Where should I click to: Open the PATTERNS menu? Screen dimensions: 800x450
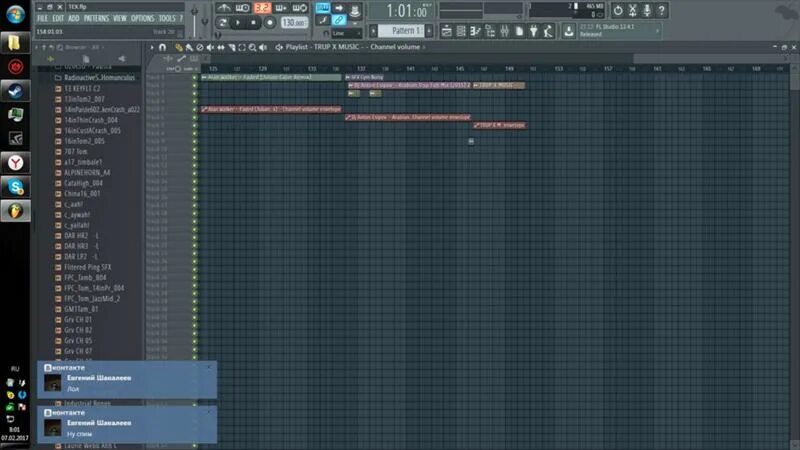[96, 18]
